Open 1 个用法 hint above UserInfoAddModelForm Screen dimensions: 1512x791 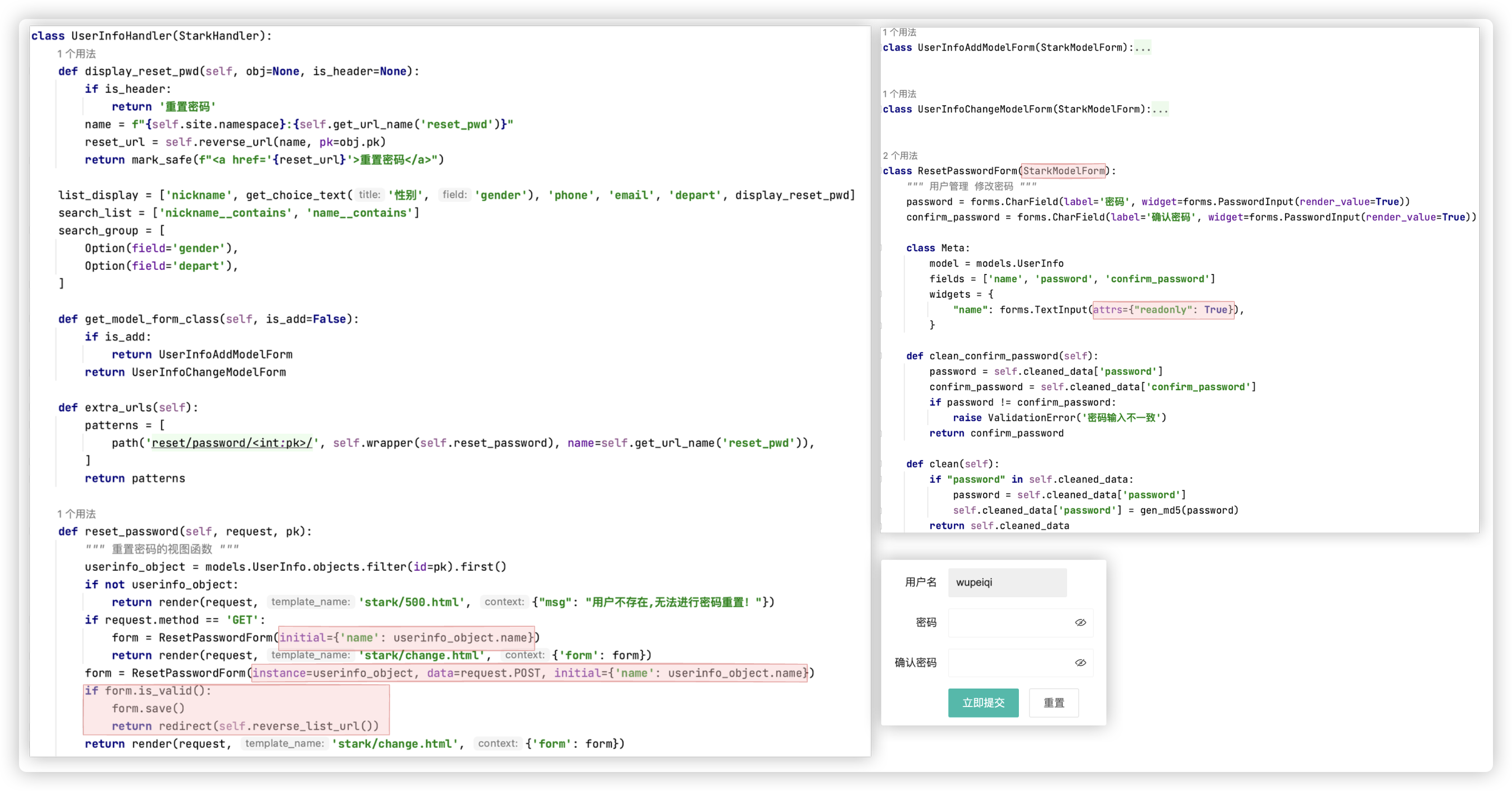[x=899, y=32]
